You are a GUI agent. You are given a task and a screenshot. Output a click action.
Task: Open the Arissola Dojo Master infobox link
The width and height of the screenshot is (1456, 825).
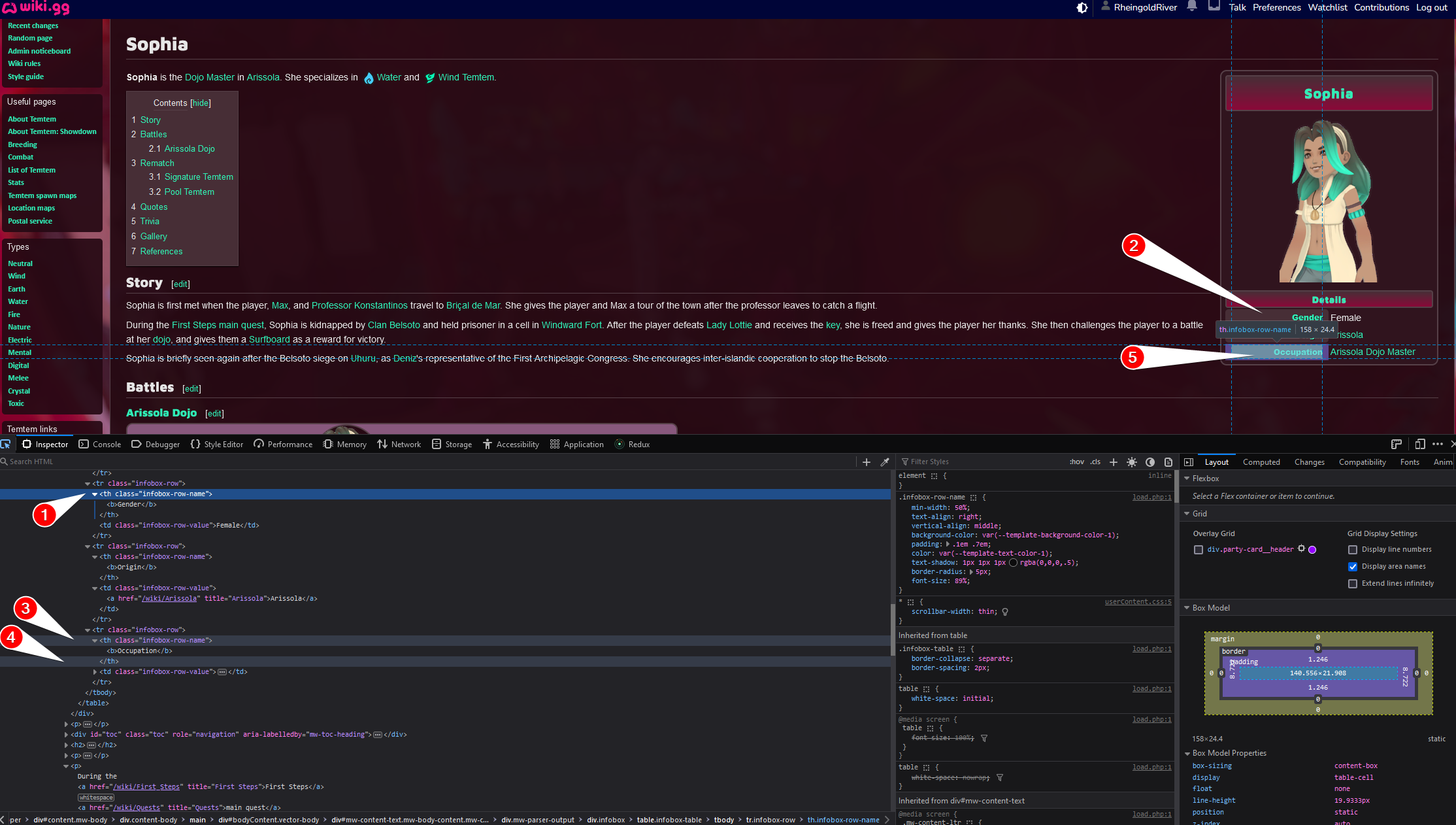point(1372,352)
